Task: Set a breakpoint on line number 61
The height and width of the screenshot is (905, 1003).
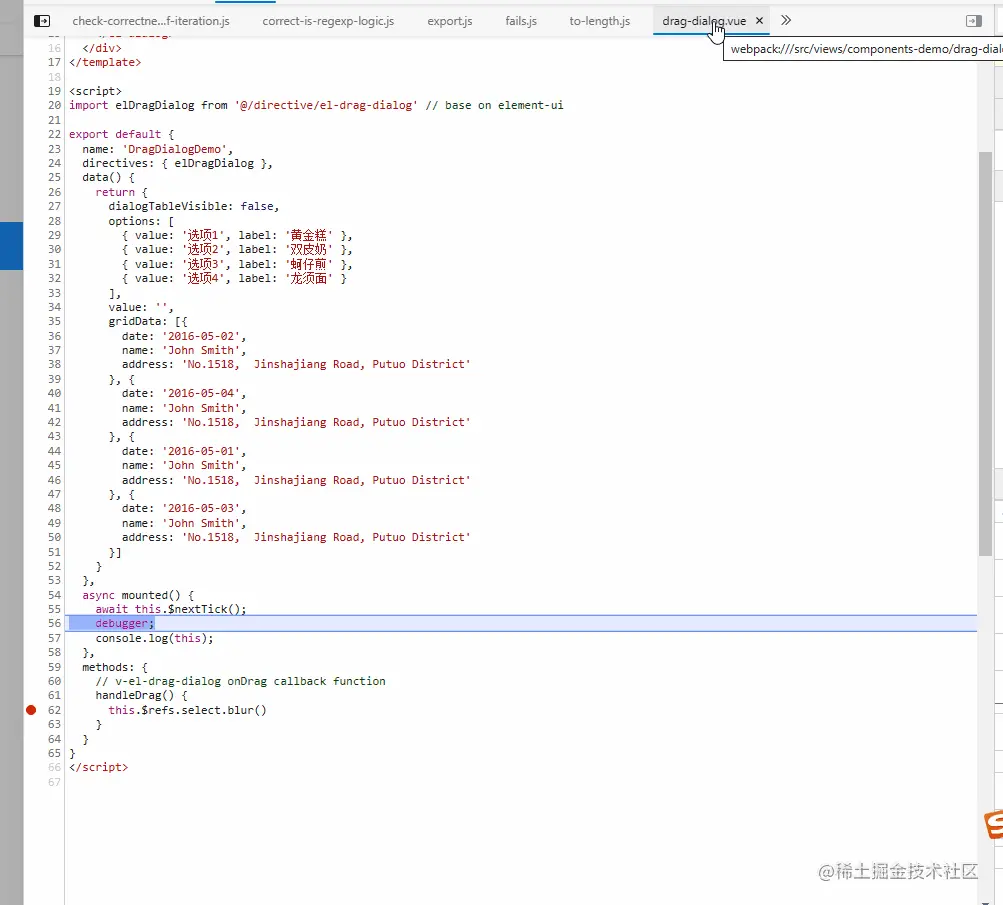Action: click(54, 696)
